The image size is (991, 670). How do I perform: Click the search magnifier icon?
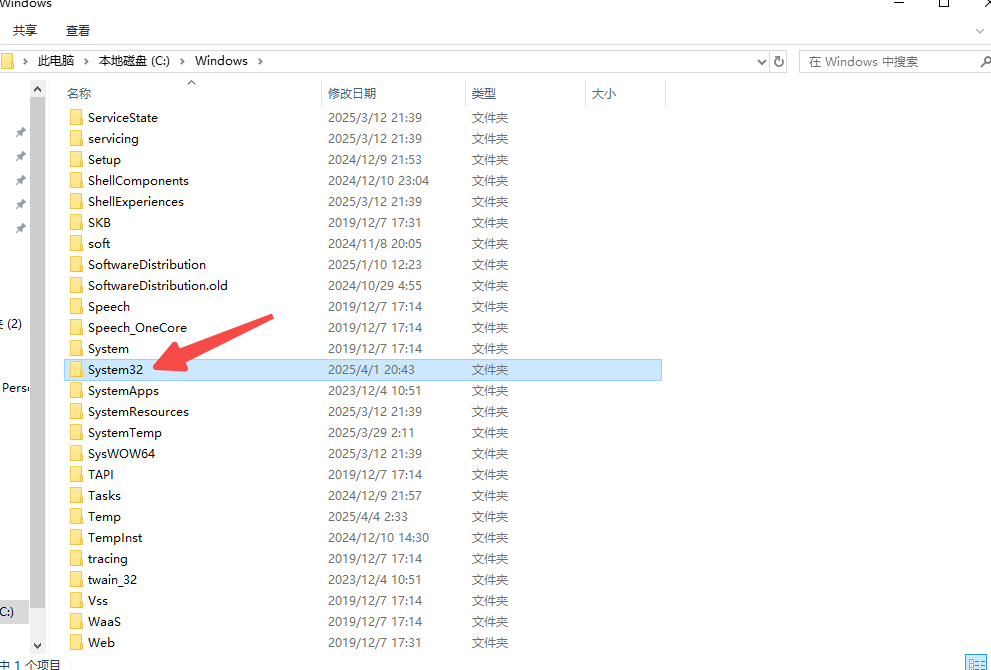985,61
